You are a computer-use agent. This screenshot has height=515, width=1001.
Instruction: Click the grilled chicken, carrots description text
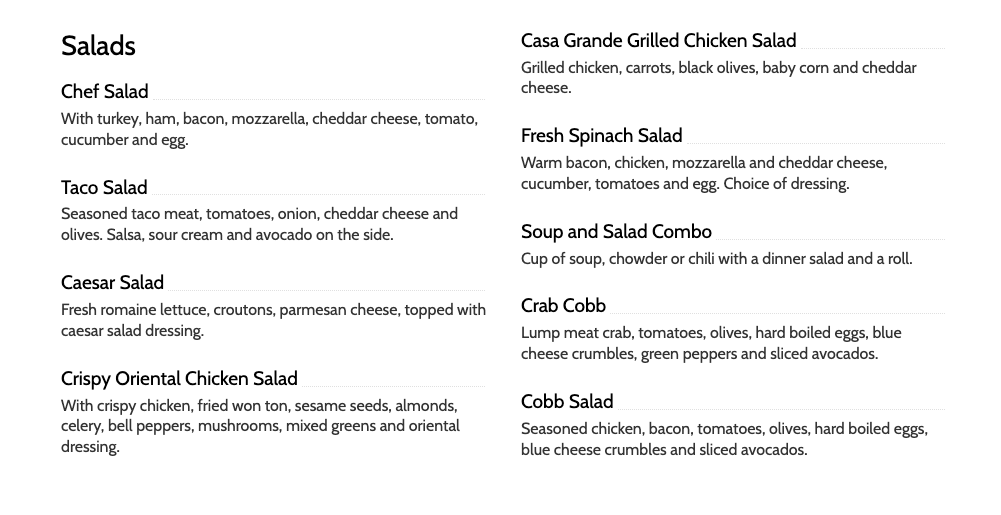(x=719, y=78)
